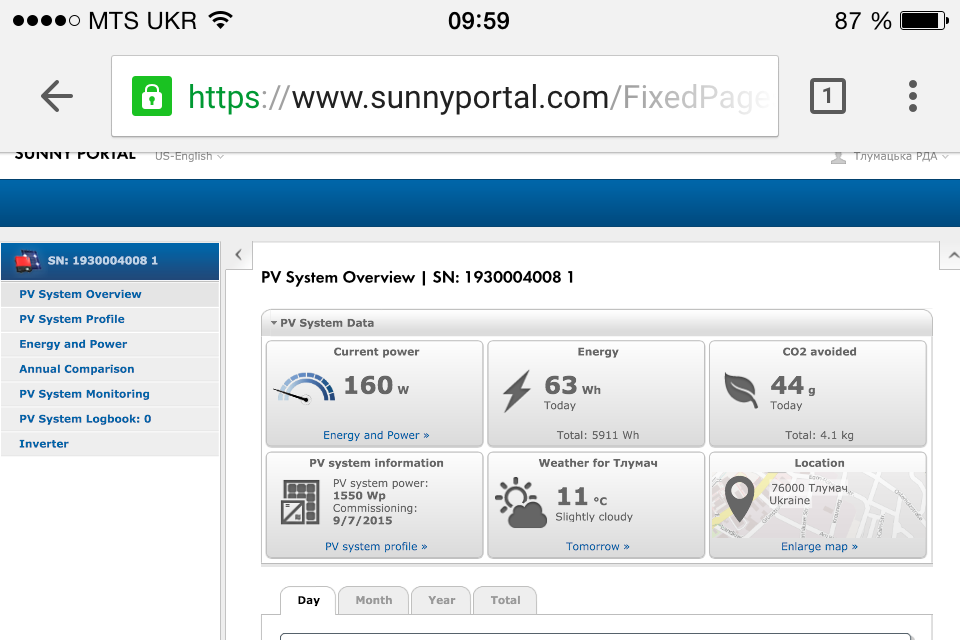This screenshot has height=640, width=960.
Task: Click the Enlarge map link
Action: point(819,547)
